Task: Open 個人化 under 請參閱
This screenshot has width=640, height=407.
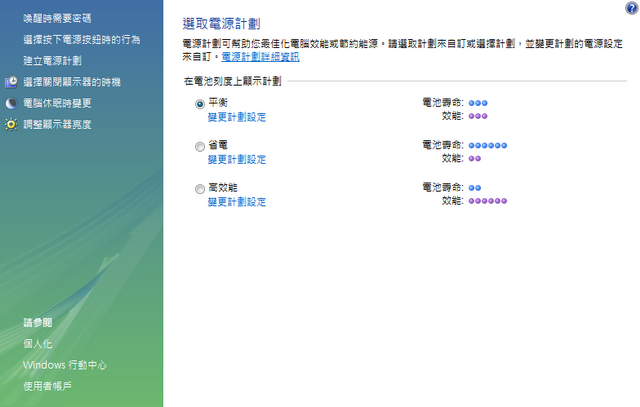Action: tap(38, 344)
